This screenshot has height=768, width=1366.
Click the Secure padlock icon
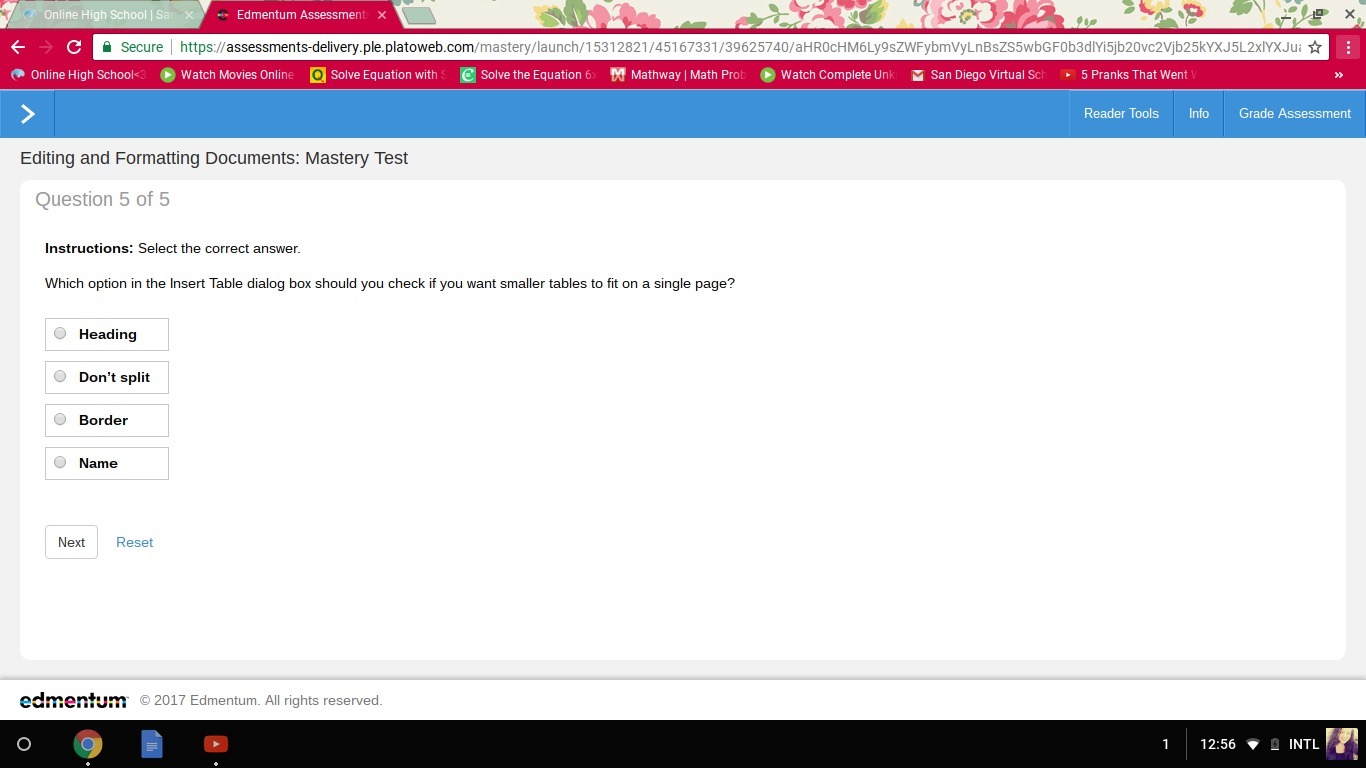click(107, 47)
